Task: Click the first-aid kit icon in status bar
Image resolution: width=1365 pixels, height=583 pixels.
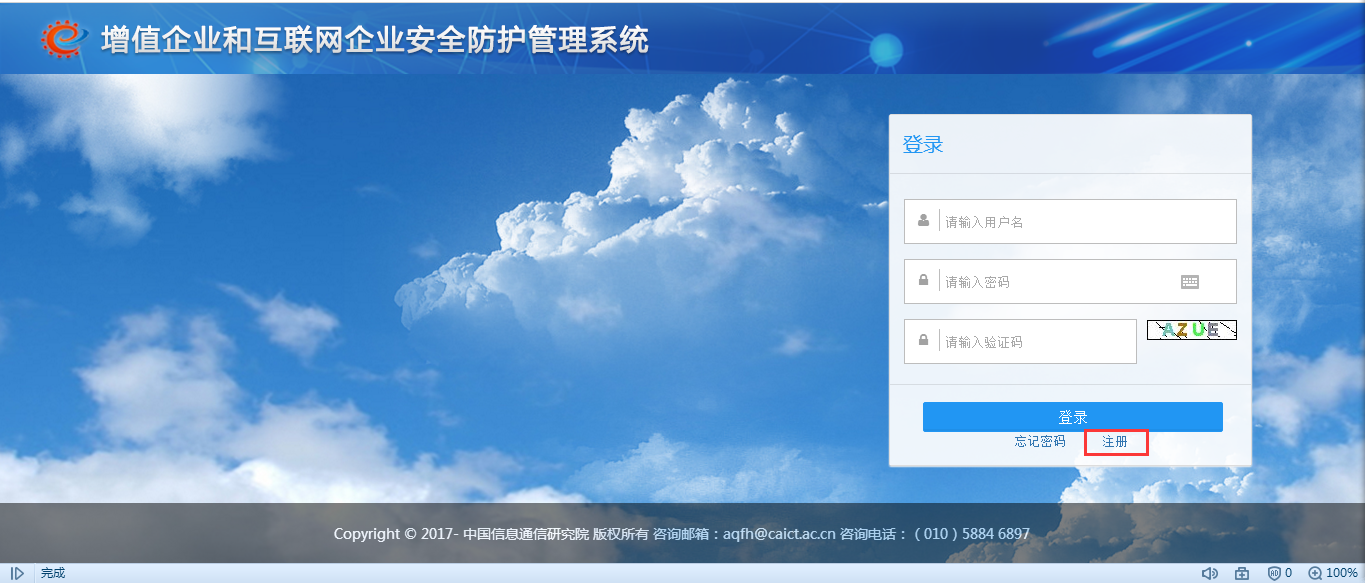Action: [x=1242, y=573]
